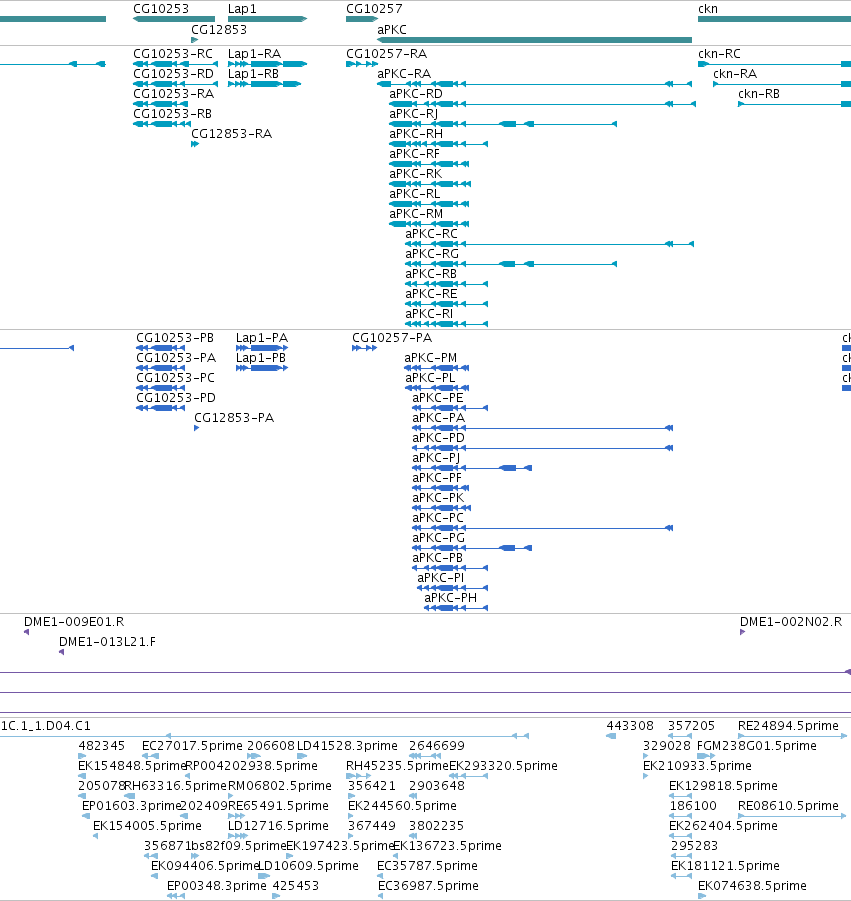The height and width of the screenshot is (901, 851).
Task: Open protein aPKC-PI
Action: point(453,588)
